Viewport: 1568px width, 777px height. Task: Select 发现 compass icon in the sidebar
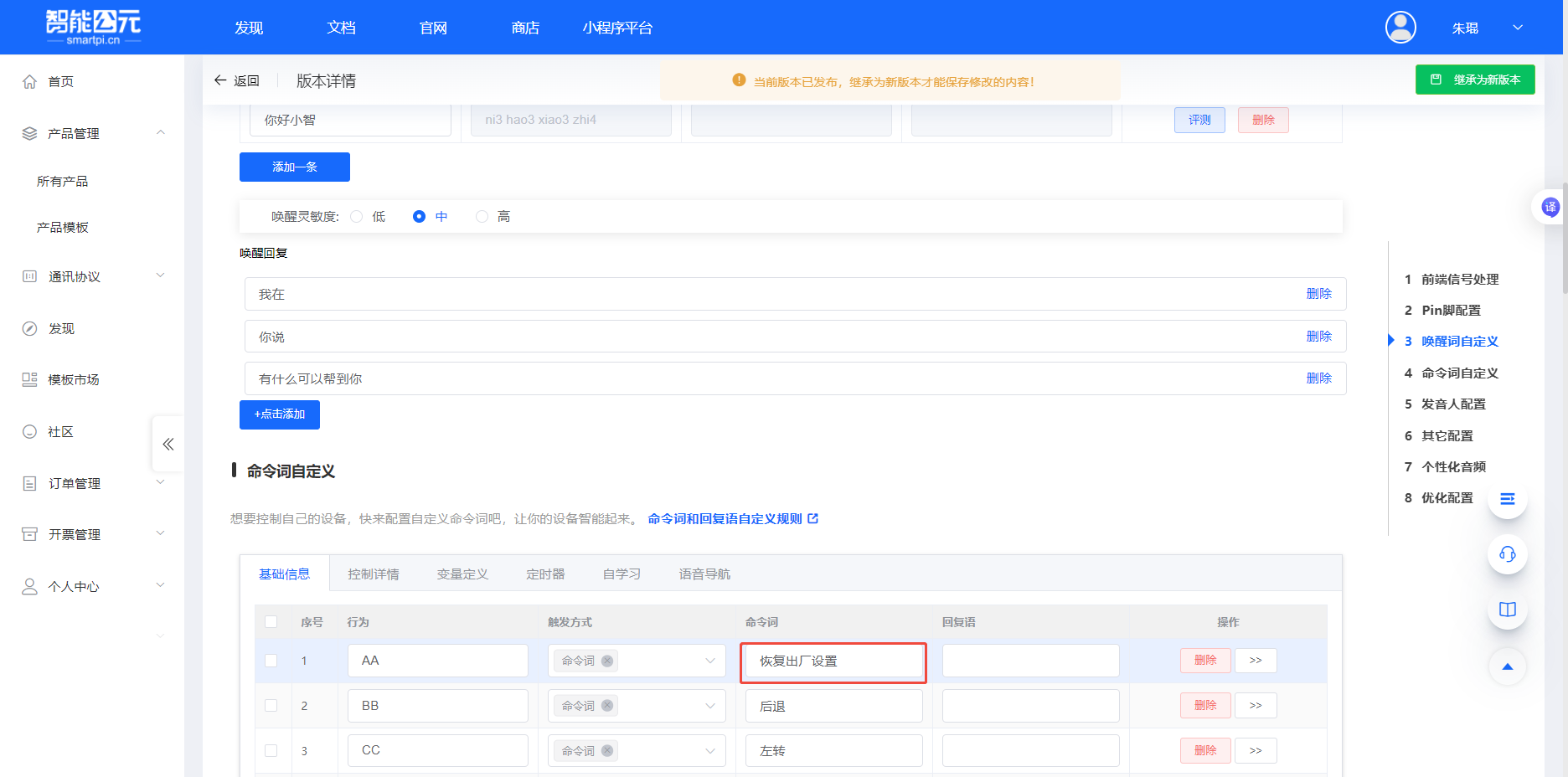(30, 328)
